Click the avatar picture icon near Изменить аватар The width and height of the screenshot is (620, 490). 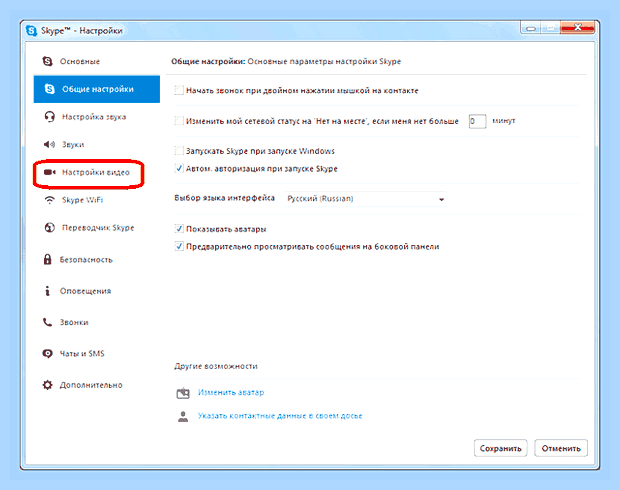point(183,393)
